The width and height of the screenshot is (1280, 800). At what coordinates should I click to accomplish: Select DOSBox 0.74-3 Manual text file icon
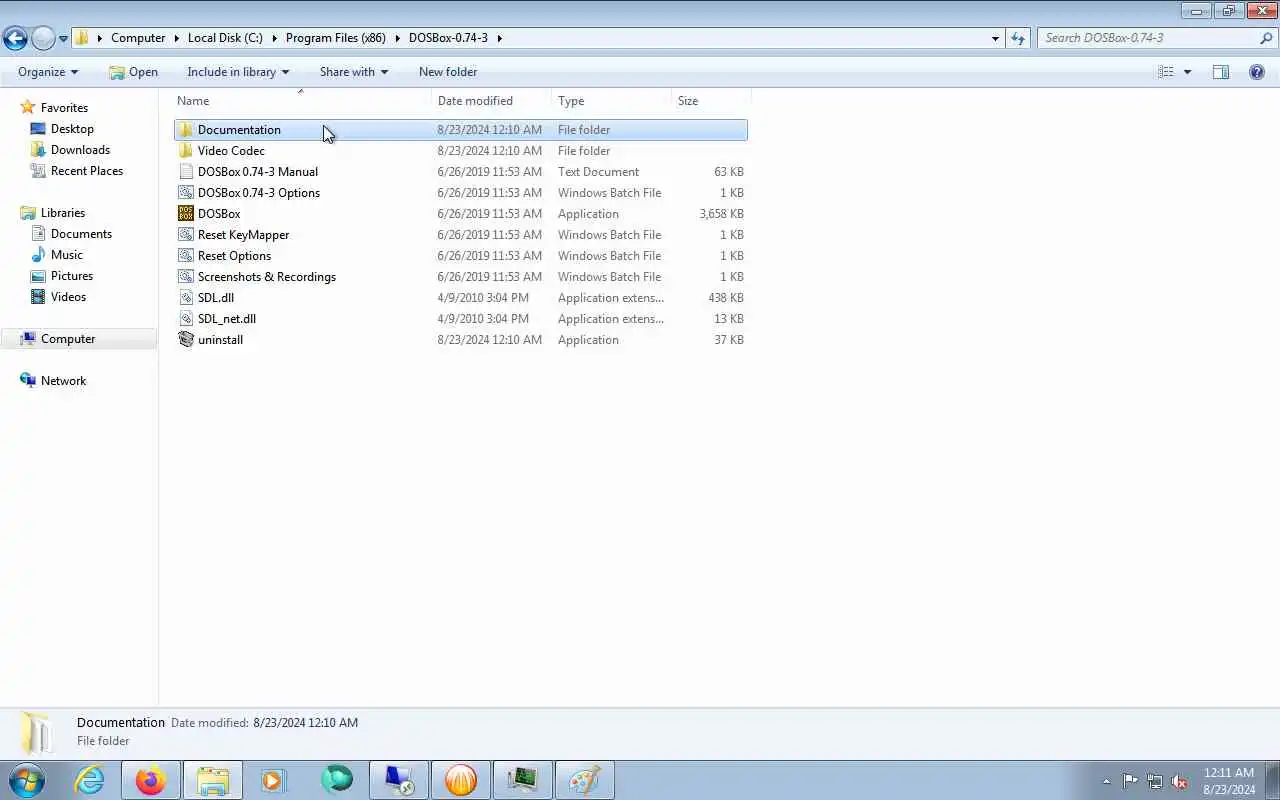186,172
